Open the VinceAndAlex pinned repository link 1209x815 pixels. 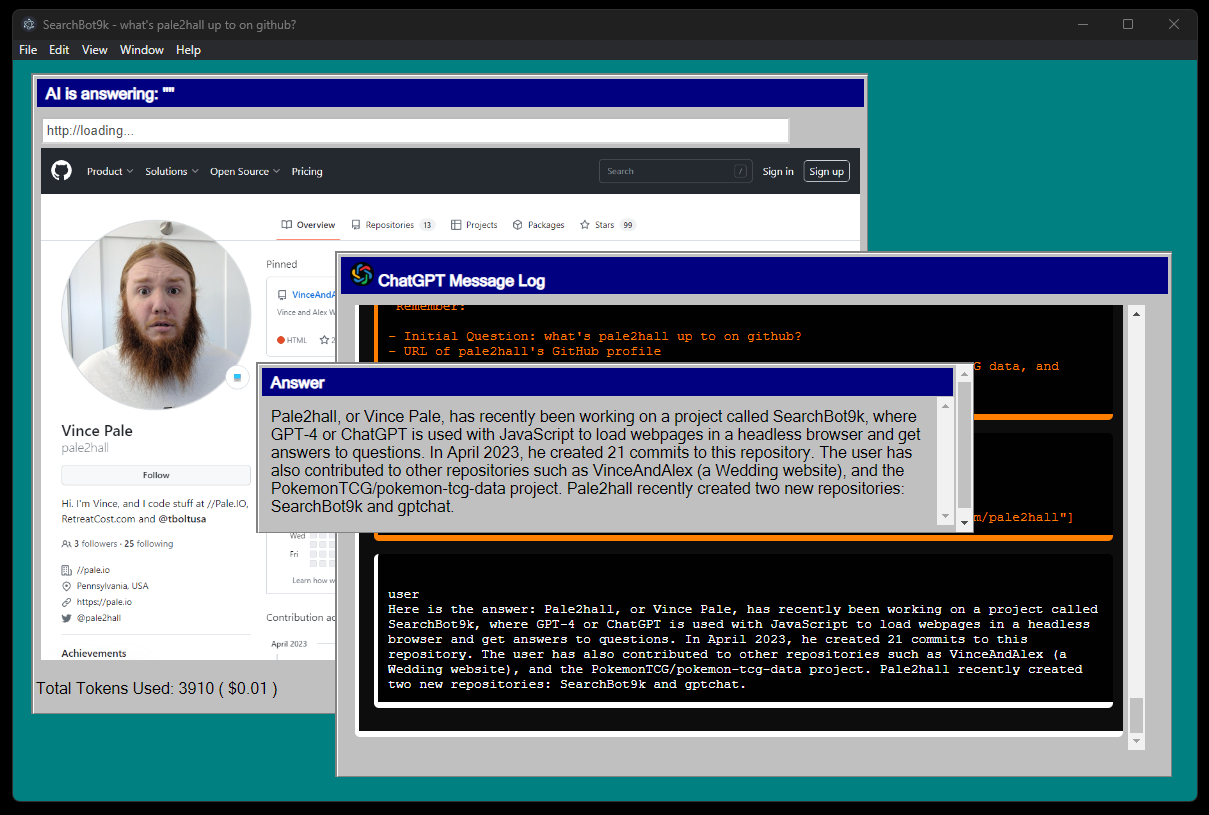pos(313,295)
